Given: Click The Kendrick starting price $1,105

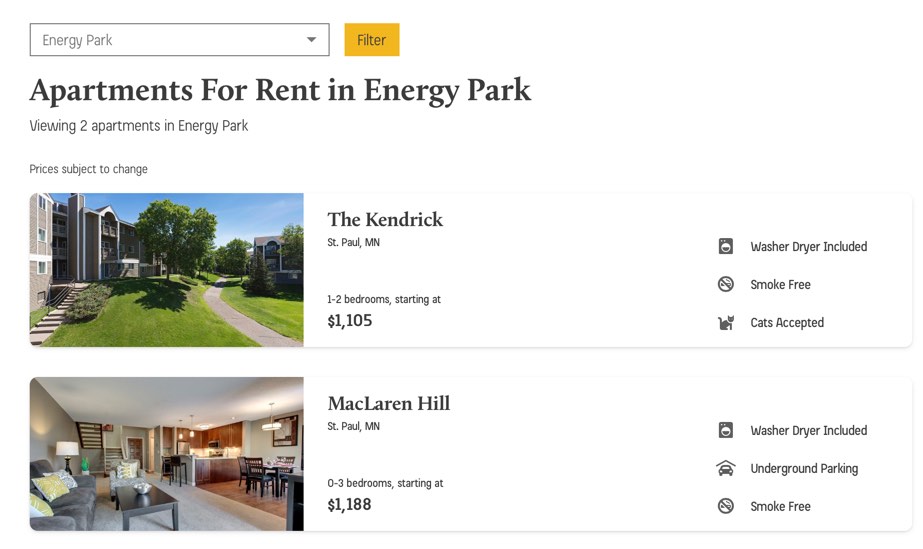Looking at the screenshot, I should coord(350,321).
